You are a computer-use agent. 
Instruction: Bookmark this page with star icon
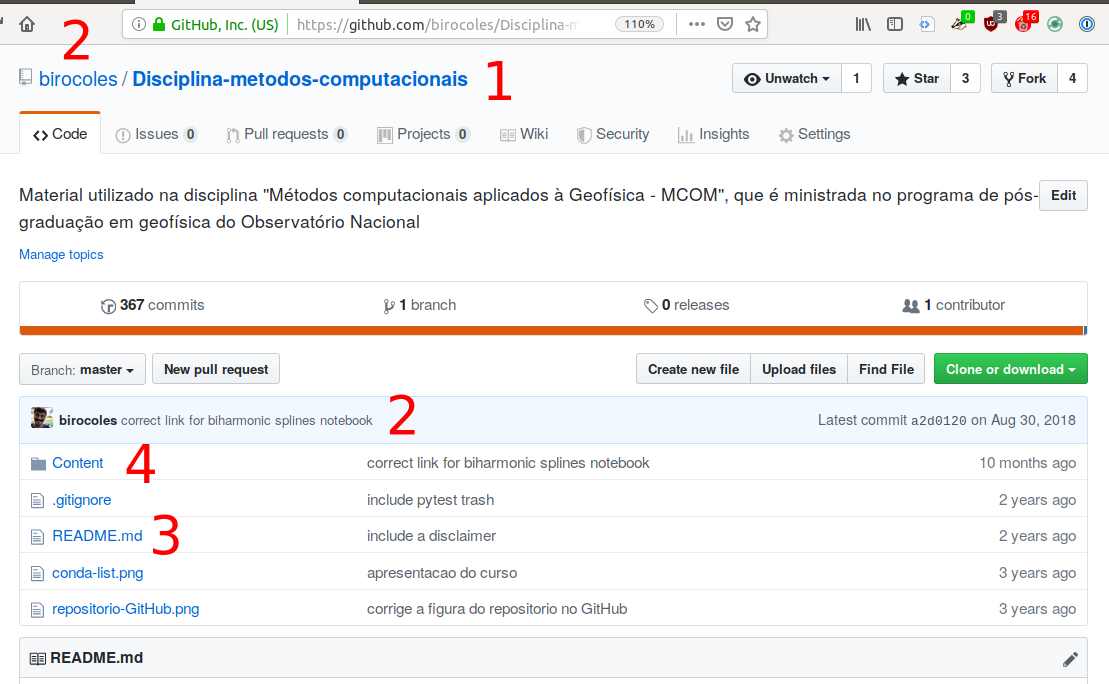(x=753, y=25)
